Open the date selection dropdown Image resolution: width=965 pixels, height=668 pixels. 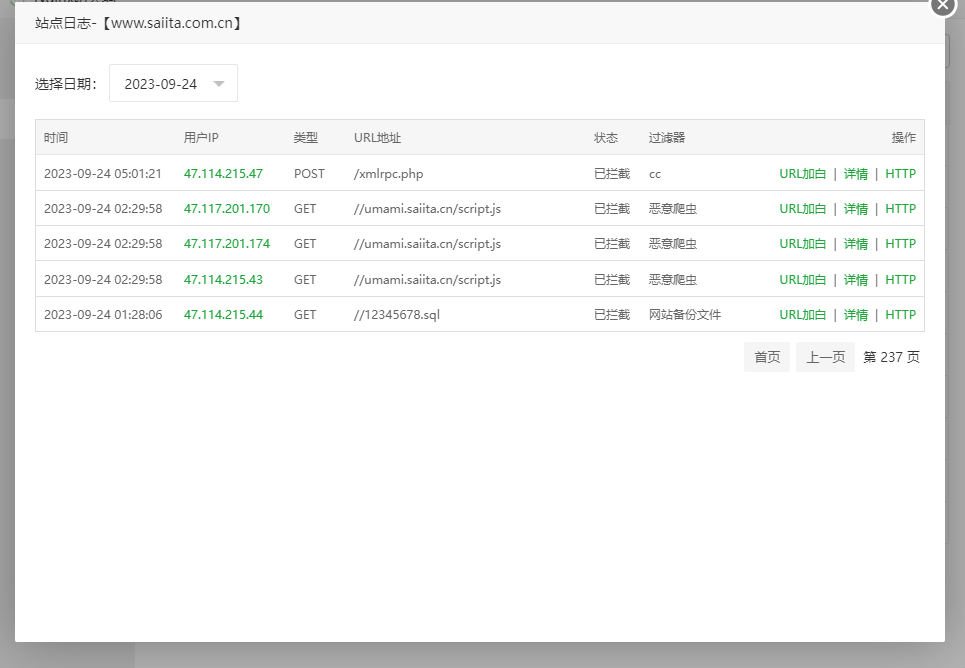tap(173, 84)
